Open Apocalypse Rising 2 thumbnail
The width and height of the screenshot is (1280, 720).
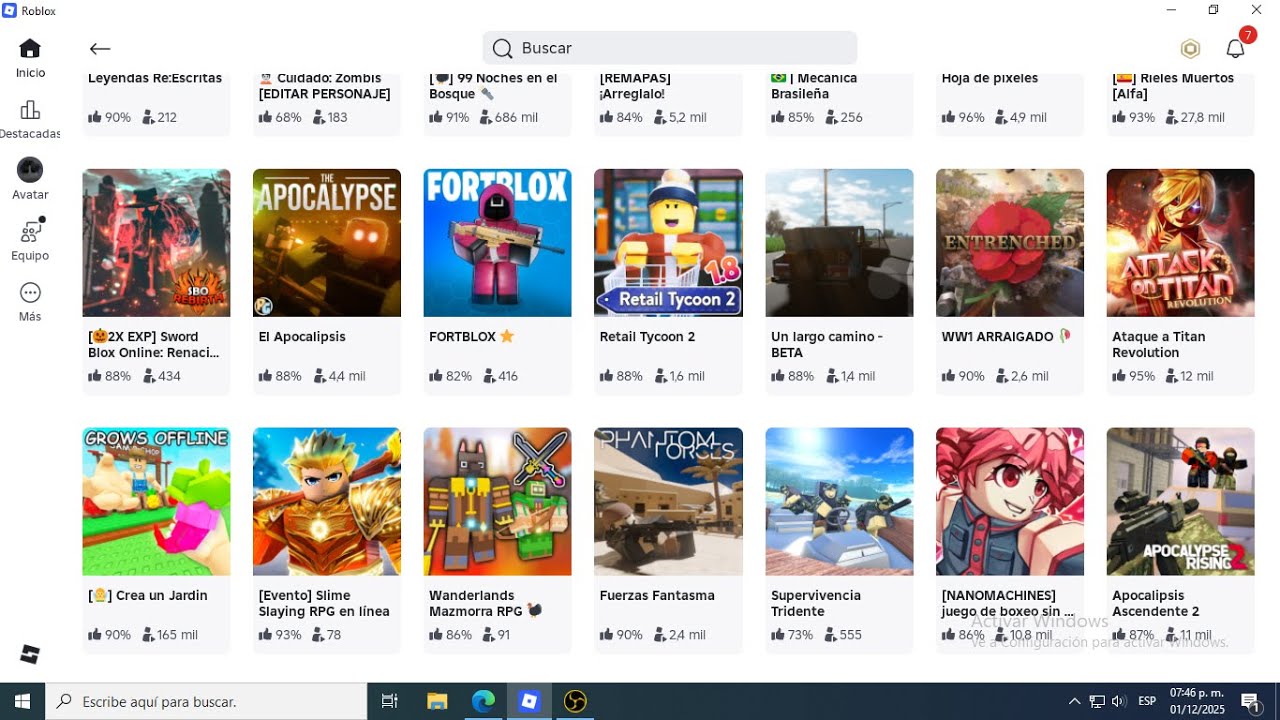1180,502
